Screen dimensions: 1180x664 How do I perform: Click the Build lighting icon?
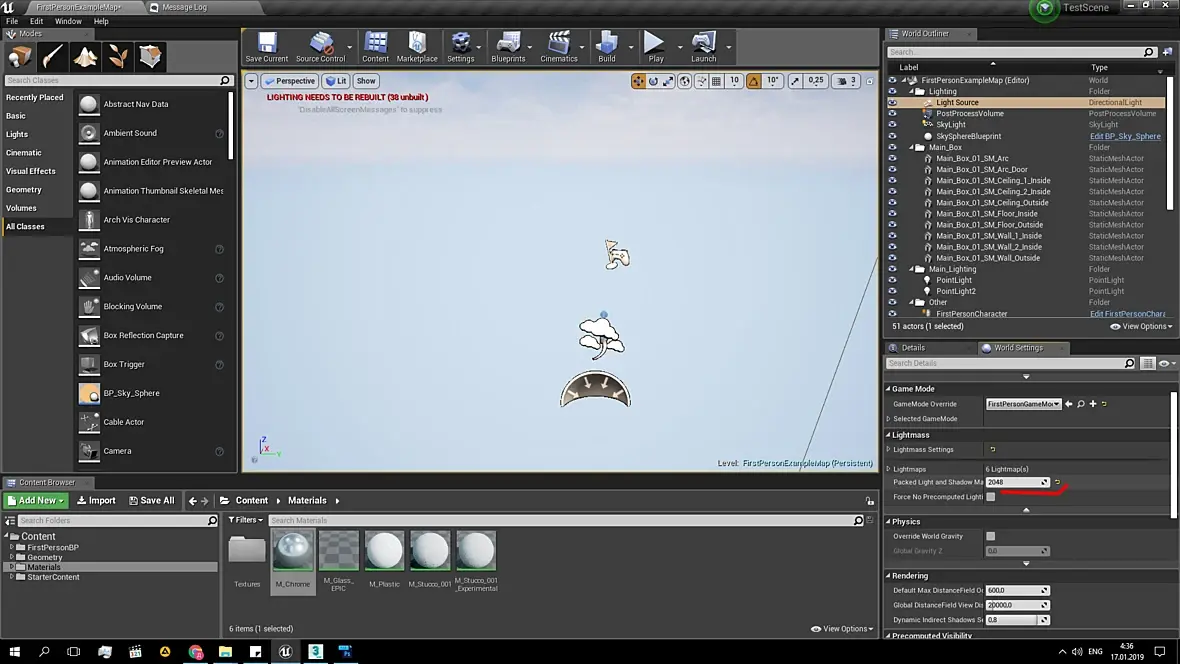click(x=606, y=46)
